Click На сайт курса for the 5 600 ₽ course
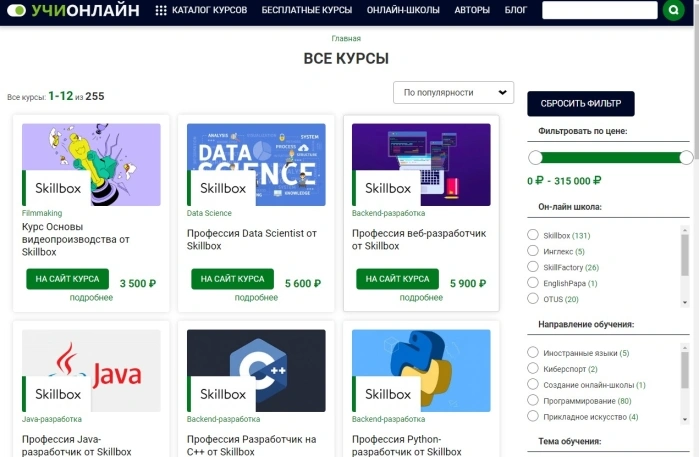 [232, 279]
